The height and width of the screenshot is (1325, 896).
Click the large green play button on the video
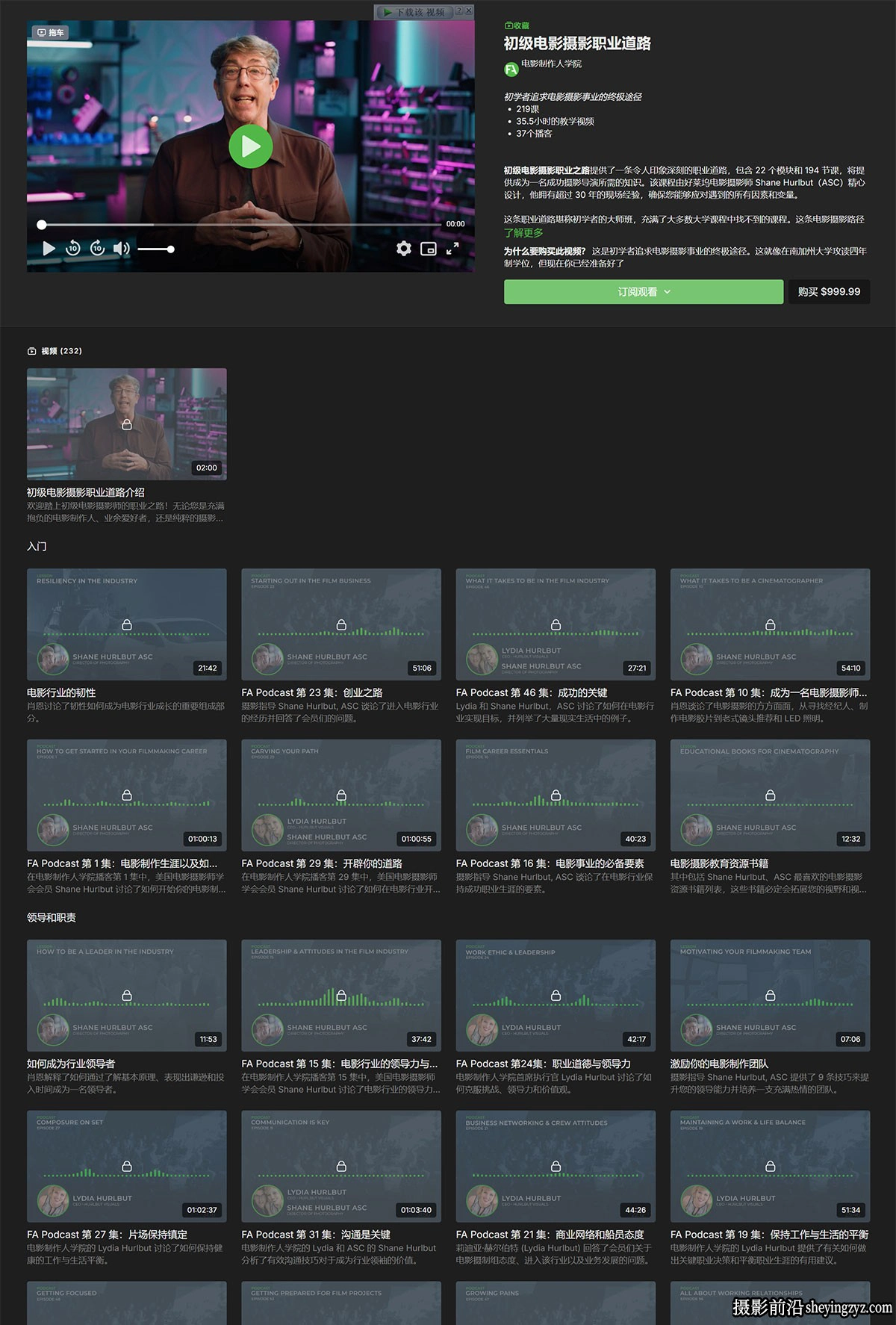point(250,146)
